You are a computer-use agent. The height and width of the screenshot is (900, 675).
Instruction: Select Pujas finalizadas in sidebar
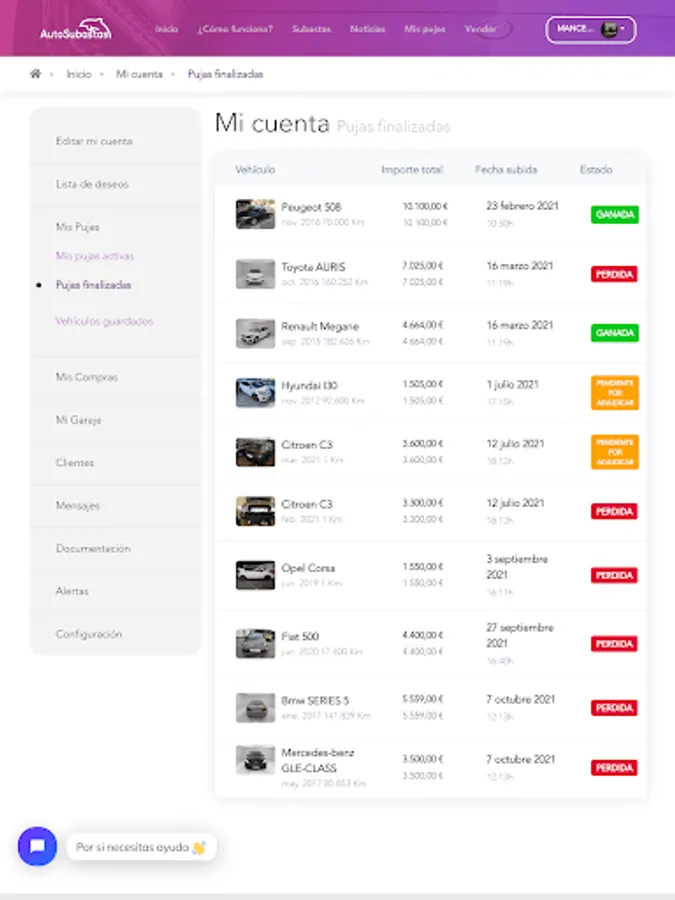(x=94, y=285)
